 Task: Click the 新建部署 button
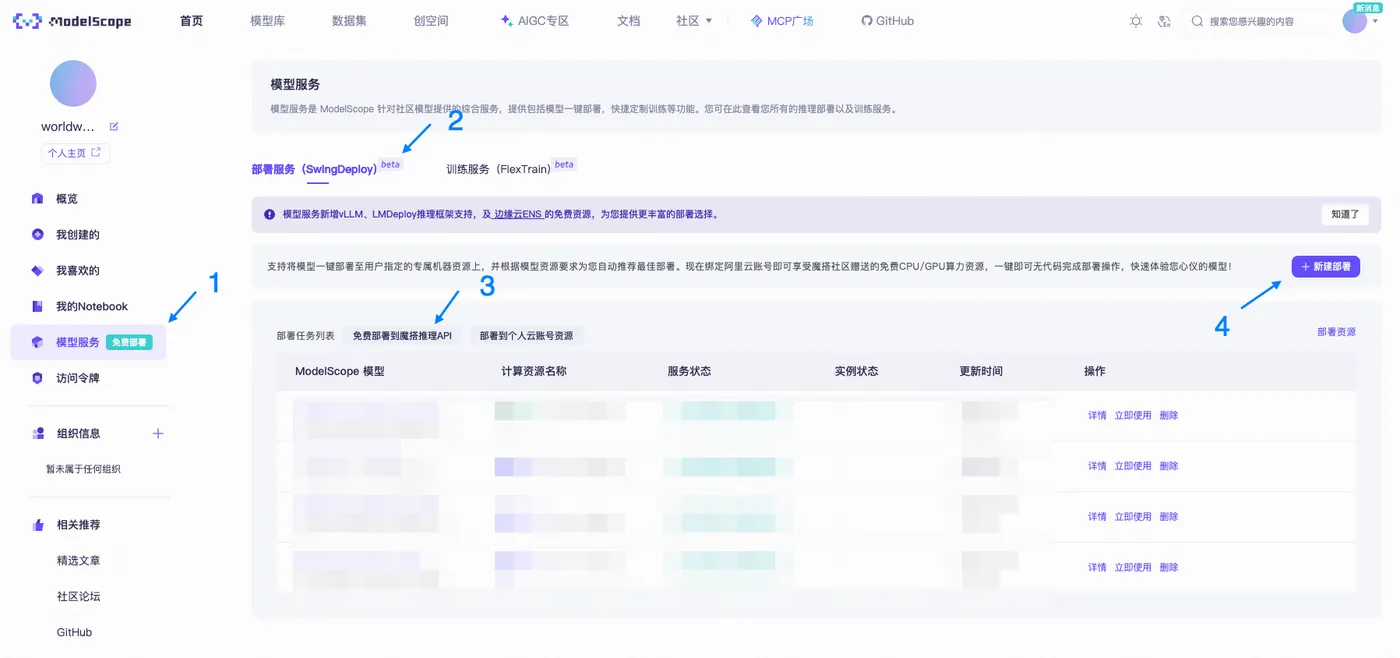tap(1326, 267)
